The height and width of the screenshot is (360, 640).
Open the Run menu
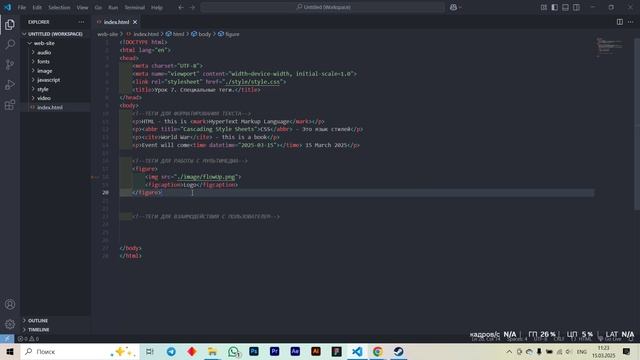coord(113,7)
